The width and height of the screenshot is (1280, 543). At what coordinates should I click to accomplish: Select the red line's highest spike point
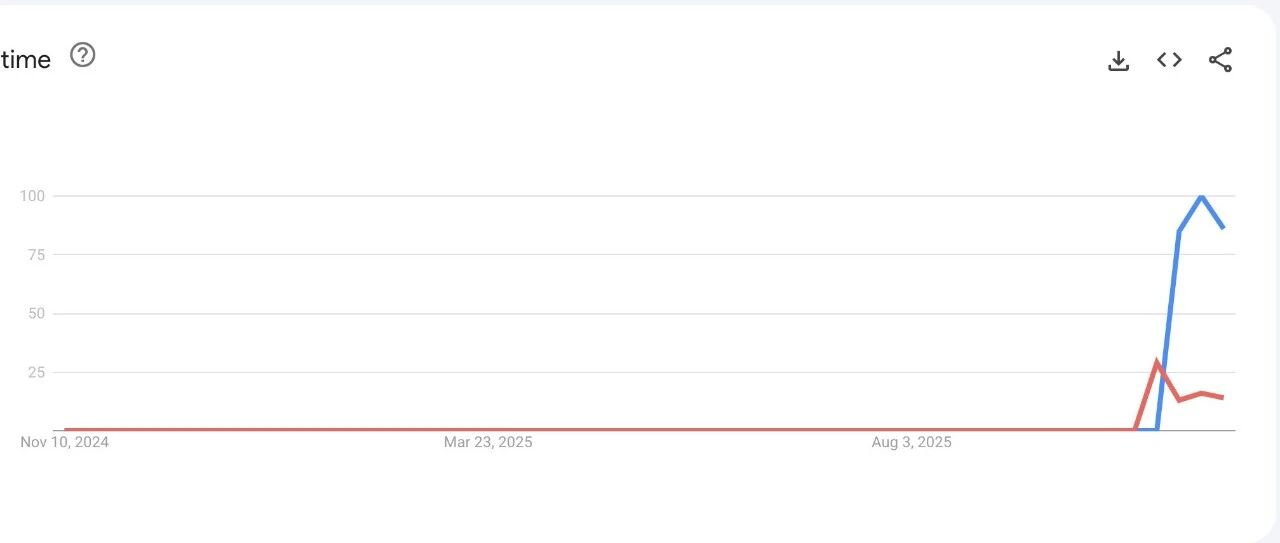point(1157,362)
